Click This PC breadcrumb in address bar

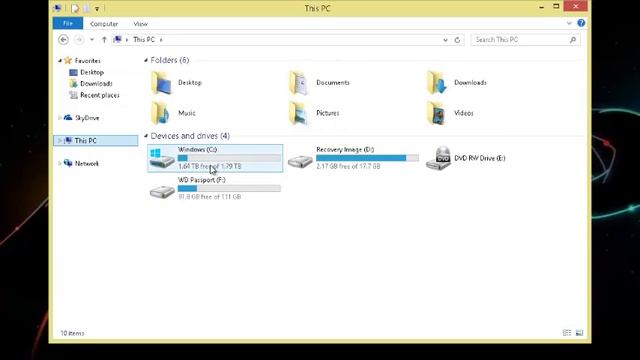tap(144, 40)
